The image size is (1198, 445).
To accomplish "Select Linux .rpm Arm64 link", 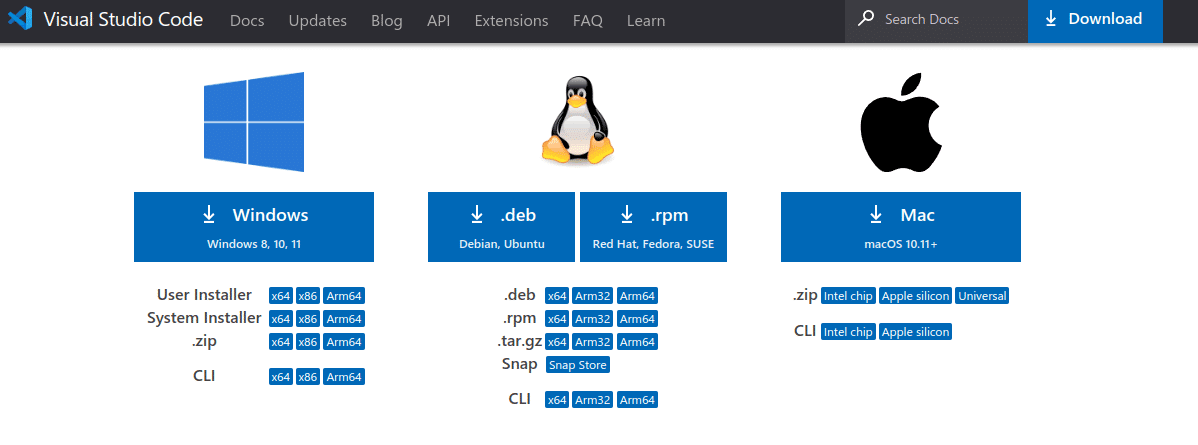I will coord(637,319).
